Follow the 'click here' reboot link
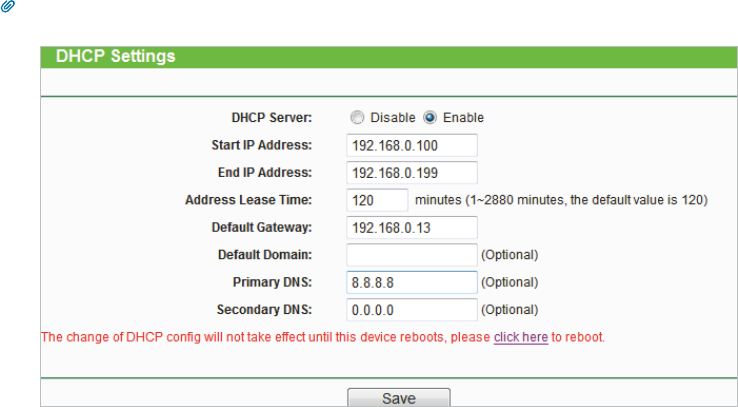This screenshot has height=407, width=738. (521, 337)
